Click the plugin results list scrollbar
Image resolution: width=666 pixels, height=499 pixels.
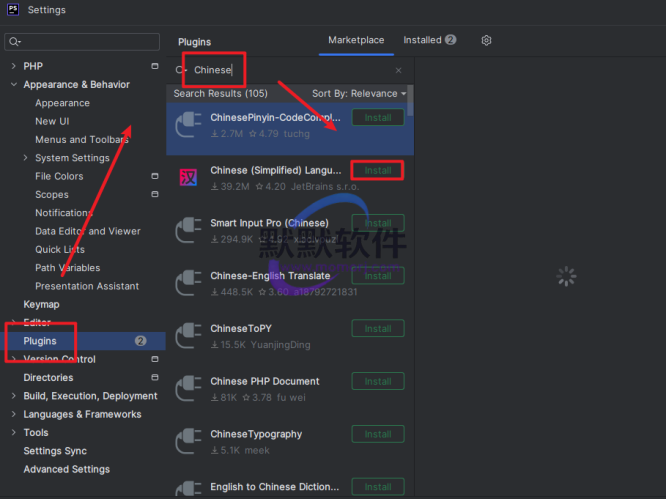[410, 101]
